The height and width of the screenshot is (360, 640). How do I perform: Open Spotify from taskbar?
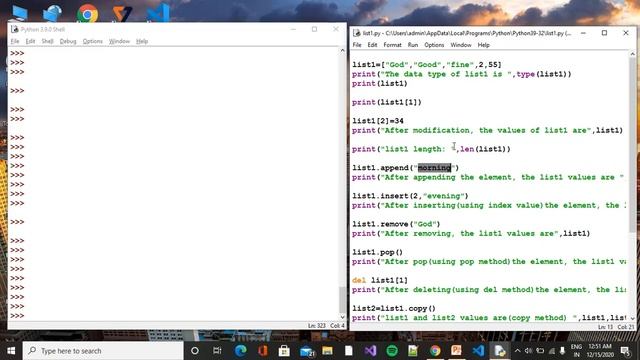[x=392, y=351]
